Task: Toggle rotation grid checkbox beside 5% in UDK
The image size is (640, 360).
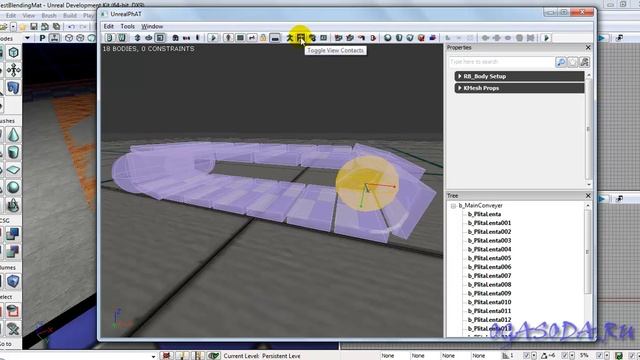Action: (x=564, y=356)
